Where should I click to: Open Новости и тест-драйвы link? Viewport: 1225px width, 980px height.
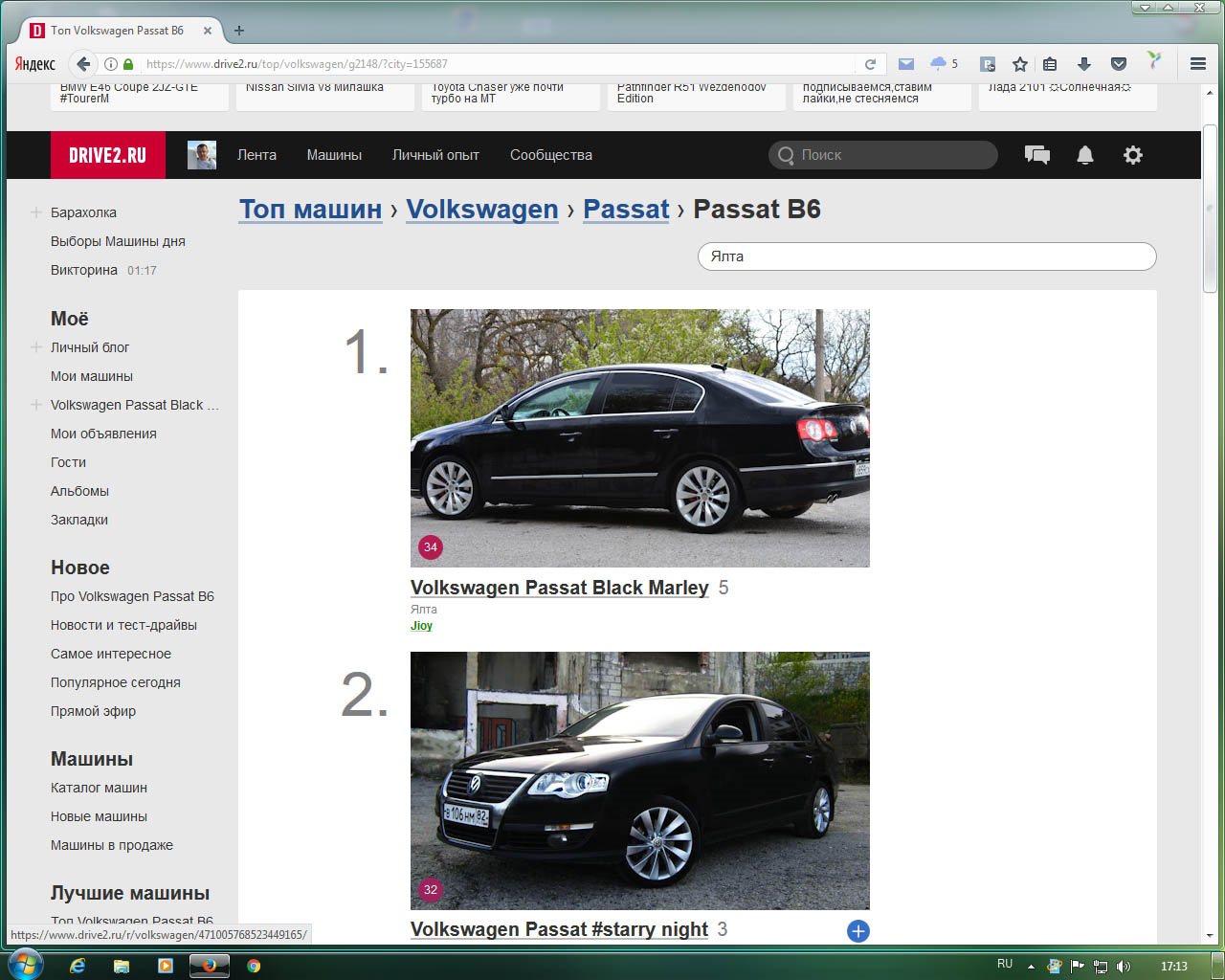pyautogui.click(x=123, y=625)
